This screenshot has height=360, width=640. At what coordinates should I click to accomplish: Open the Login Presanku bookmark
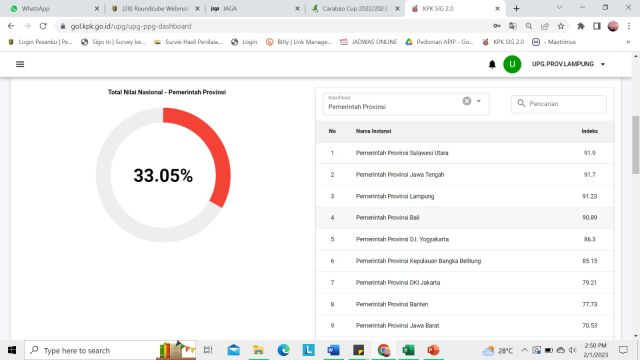click(40, 42)
